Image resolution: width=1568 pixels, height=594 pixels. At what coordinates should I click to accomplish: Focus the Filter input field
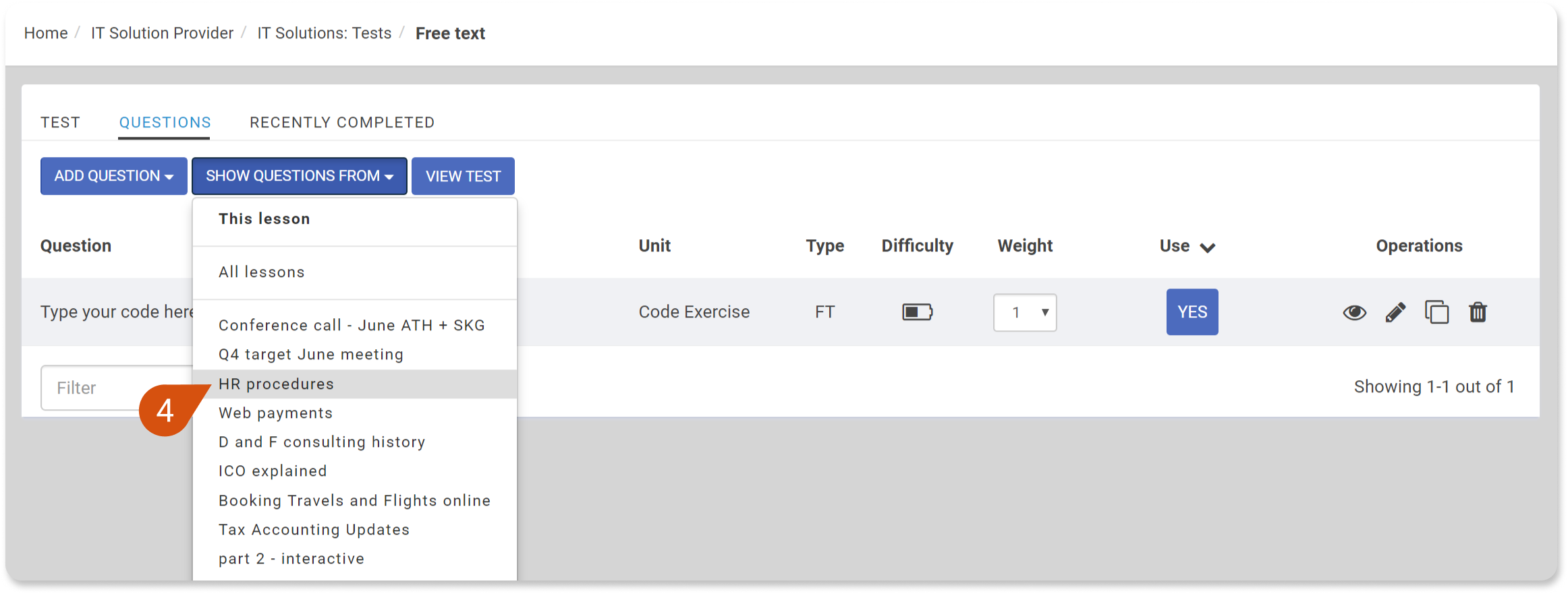coord(116,388)
